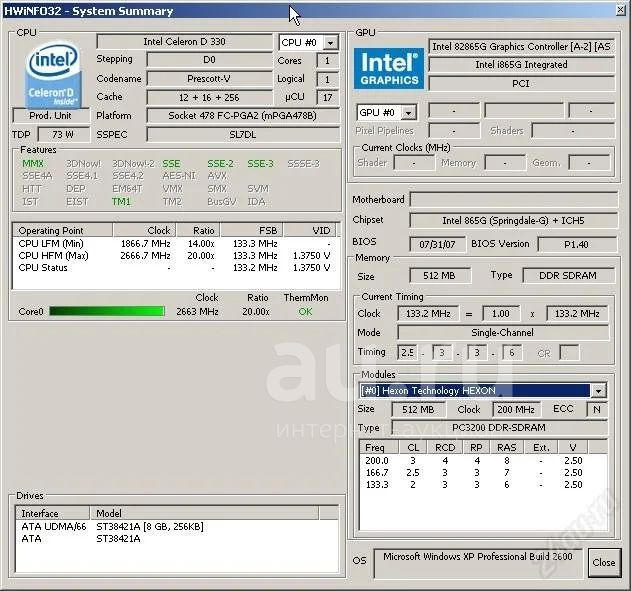Click the BIOS date 07/31/07
Screen dimensions: 631x591
pyautogui.click(x=437, y=244)
